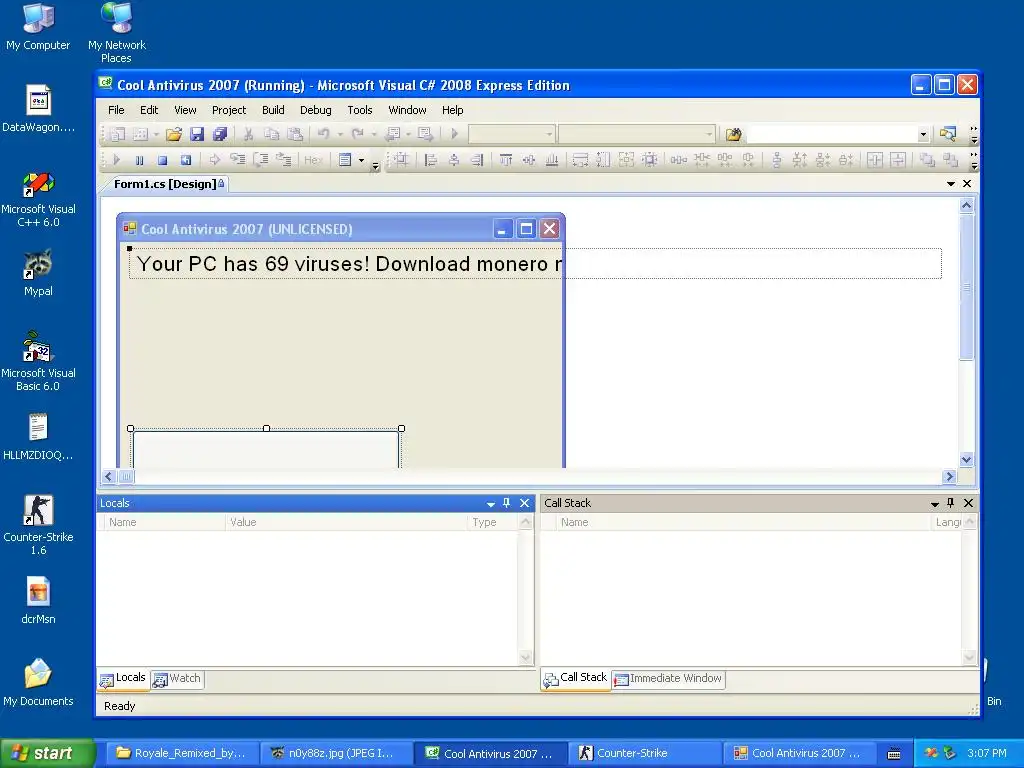
Task: Click the New Project icon in the toolbar
Action: [118, 135]
